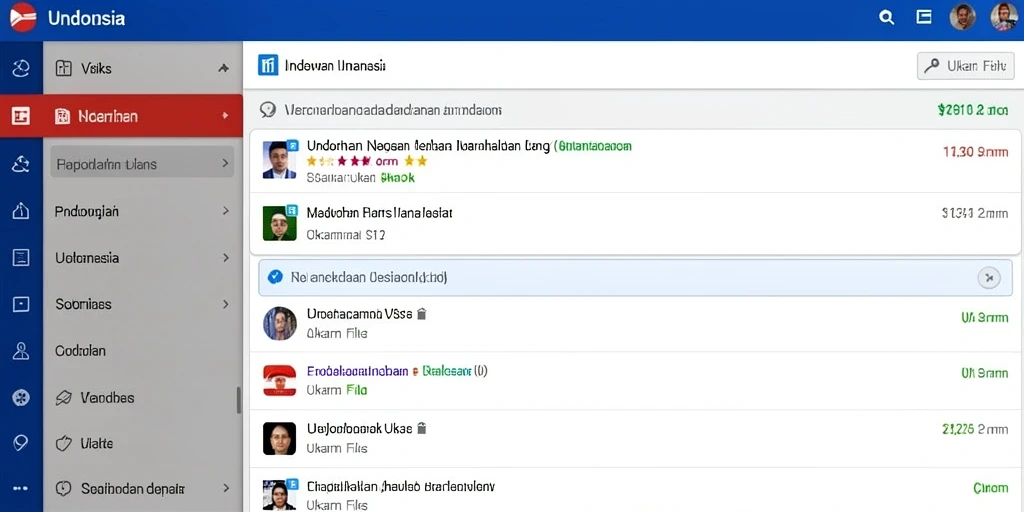The height and width of the screenshot is (512, 1024).
Task: Click the document list rail icon
Action: (x=21, y=257)
